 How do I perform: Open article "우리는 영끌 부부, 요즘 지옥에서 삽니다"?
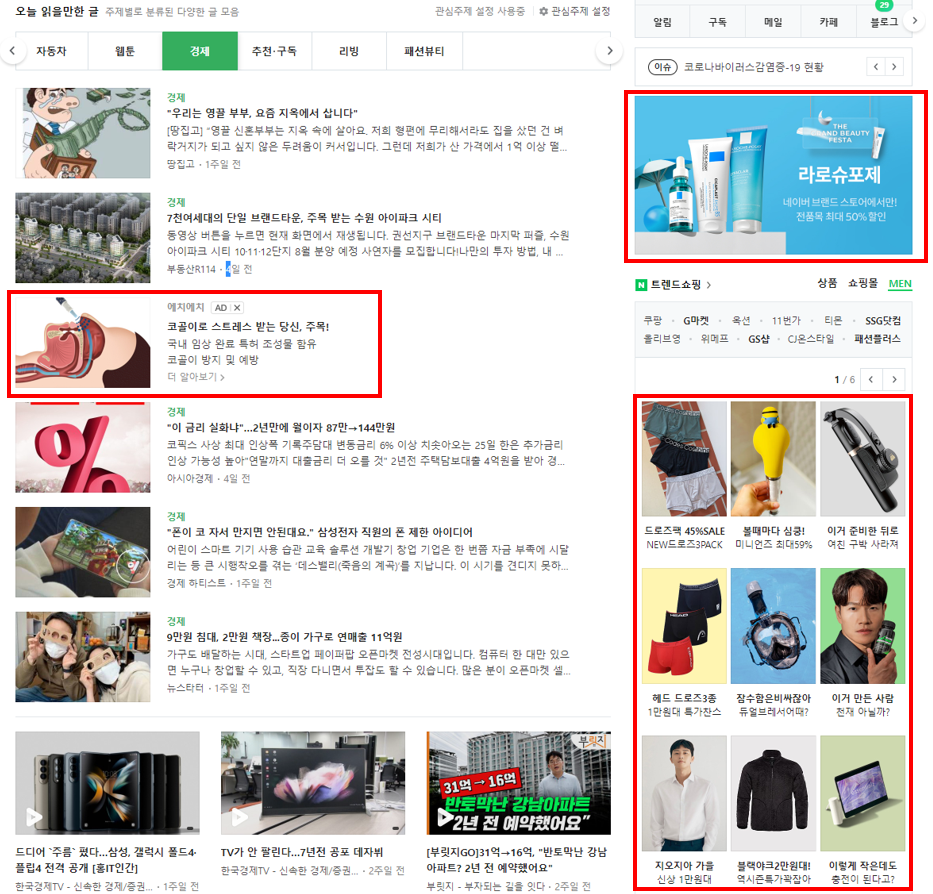(x=262, y=112)
